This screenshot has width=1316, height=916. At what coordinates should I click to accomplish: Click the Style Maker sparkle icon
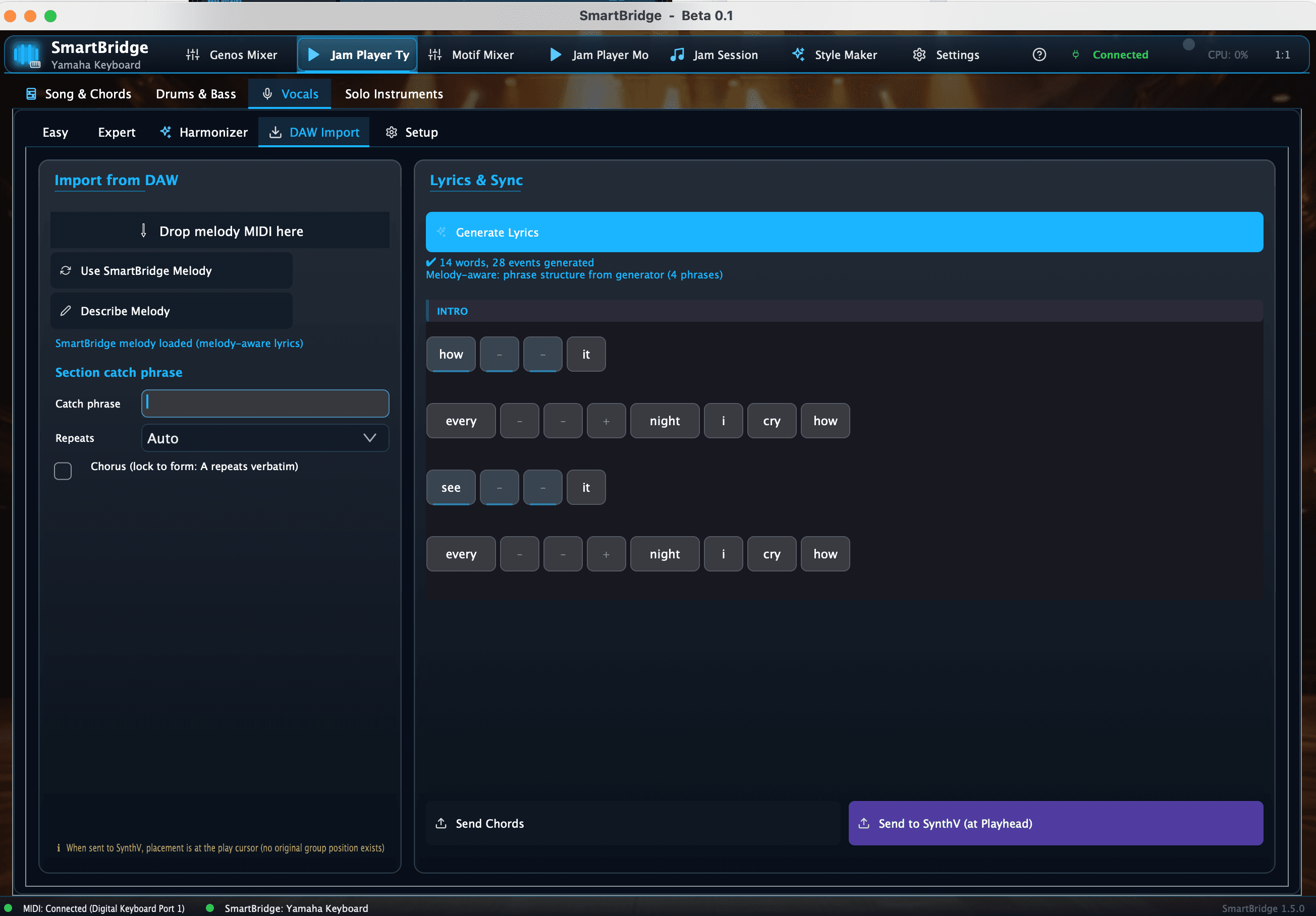click(x=798, y=55)
